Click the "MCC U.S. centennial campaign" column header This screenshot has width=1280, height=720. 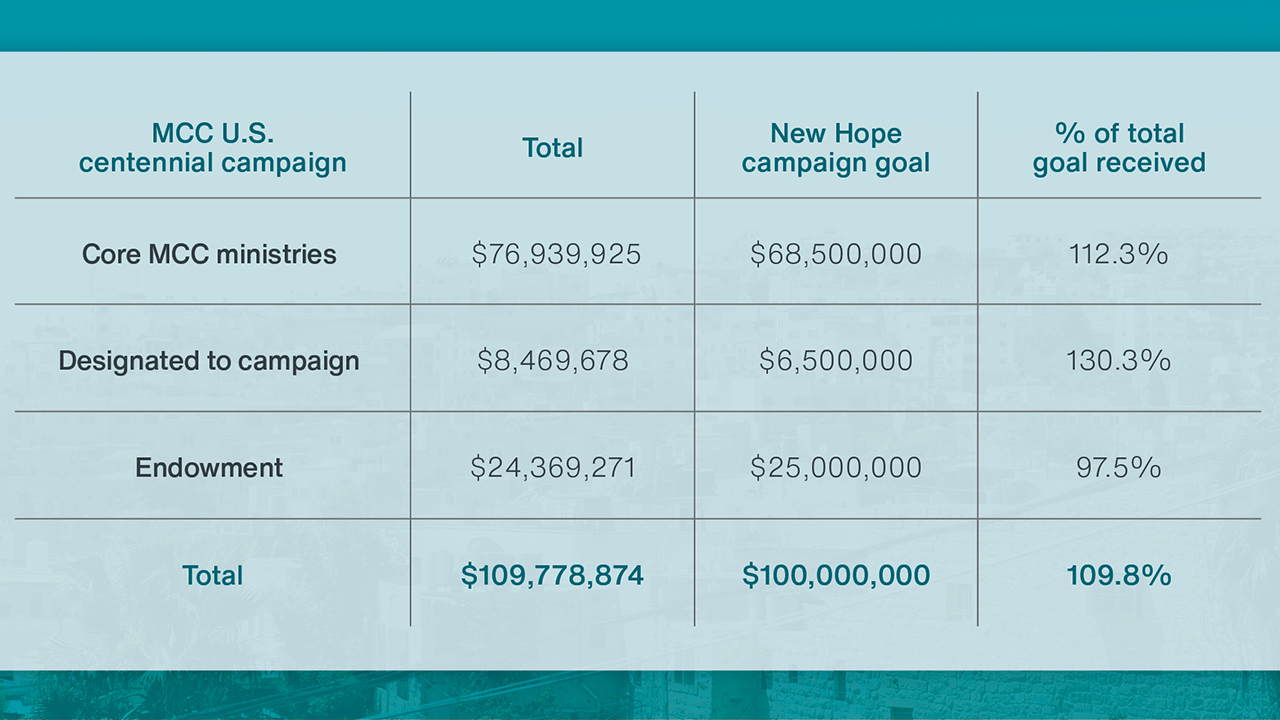pos(212,148)
